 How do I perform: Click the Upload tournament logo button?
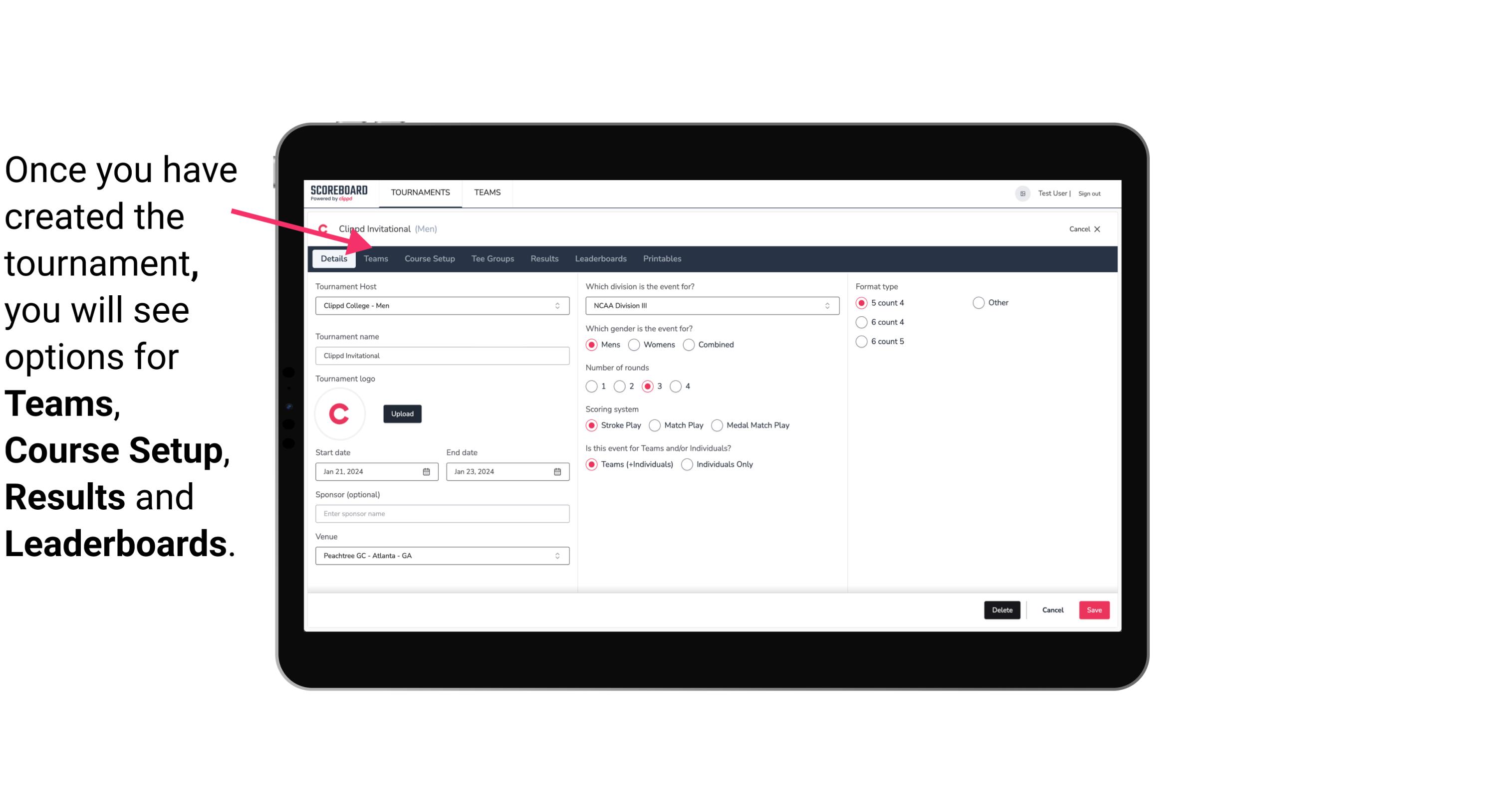[x=402, y=413]
